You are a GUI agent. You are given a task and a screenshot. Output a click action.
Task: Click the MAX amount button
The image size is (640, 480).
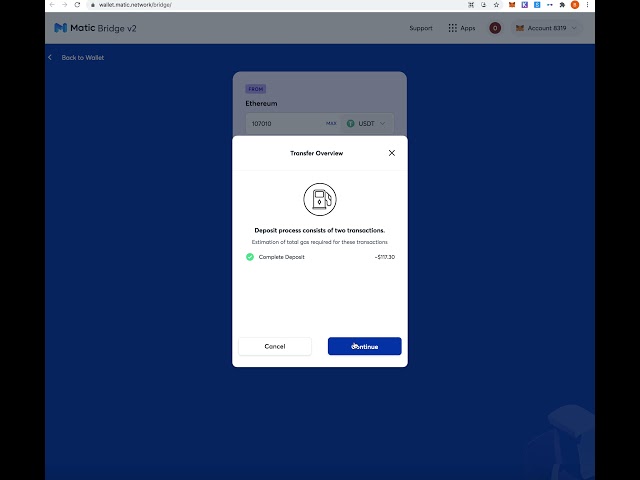(x=331, y=123)
